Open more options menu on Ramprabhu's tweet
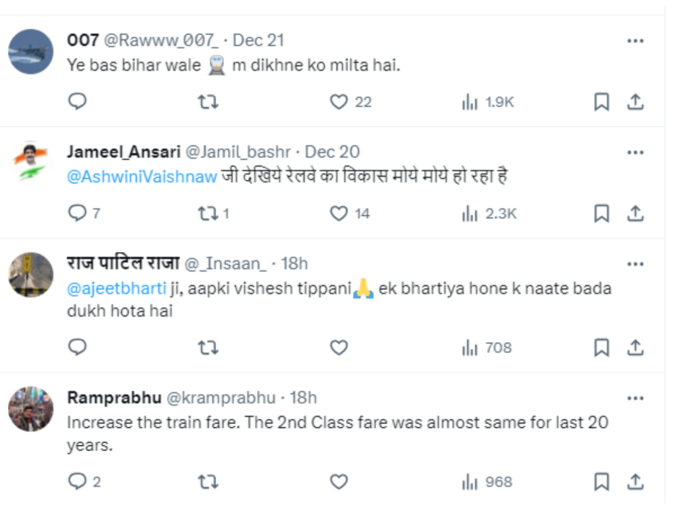 click(x=635, y=398)
